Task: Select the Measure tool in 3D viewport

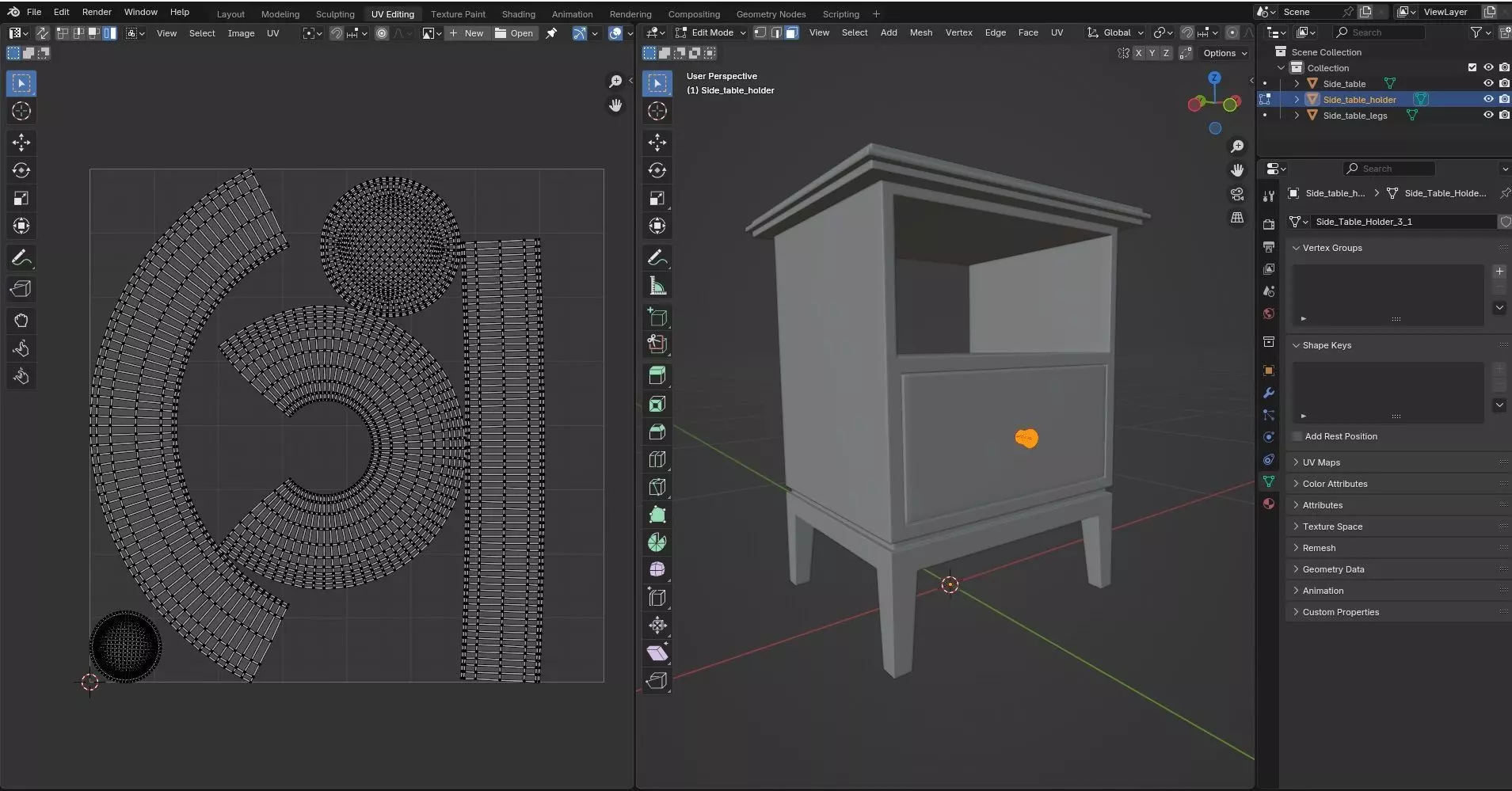Action: 657,286
